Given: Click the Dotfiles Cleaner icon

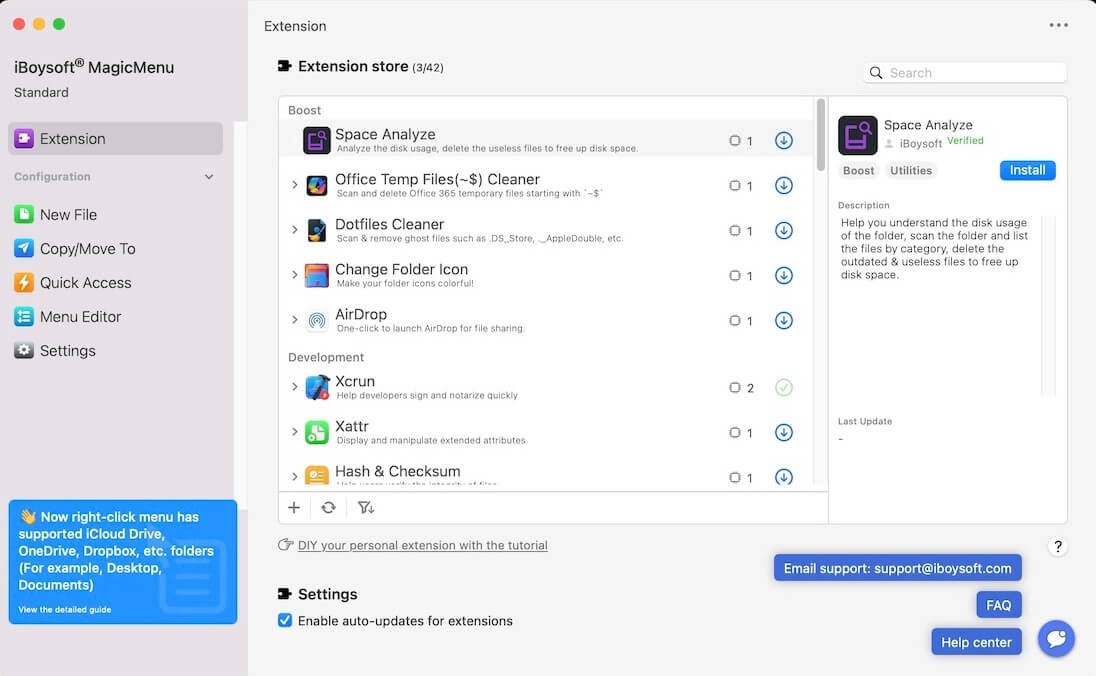Looking at the screenshot, I should [x=317, y=230].
